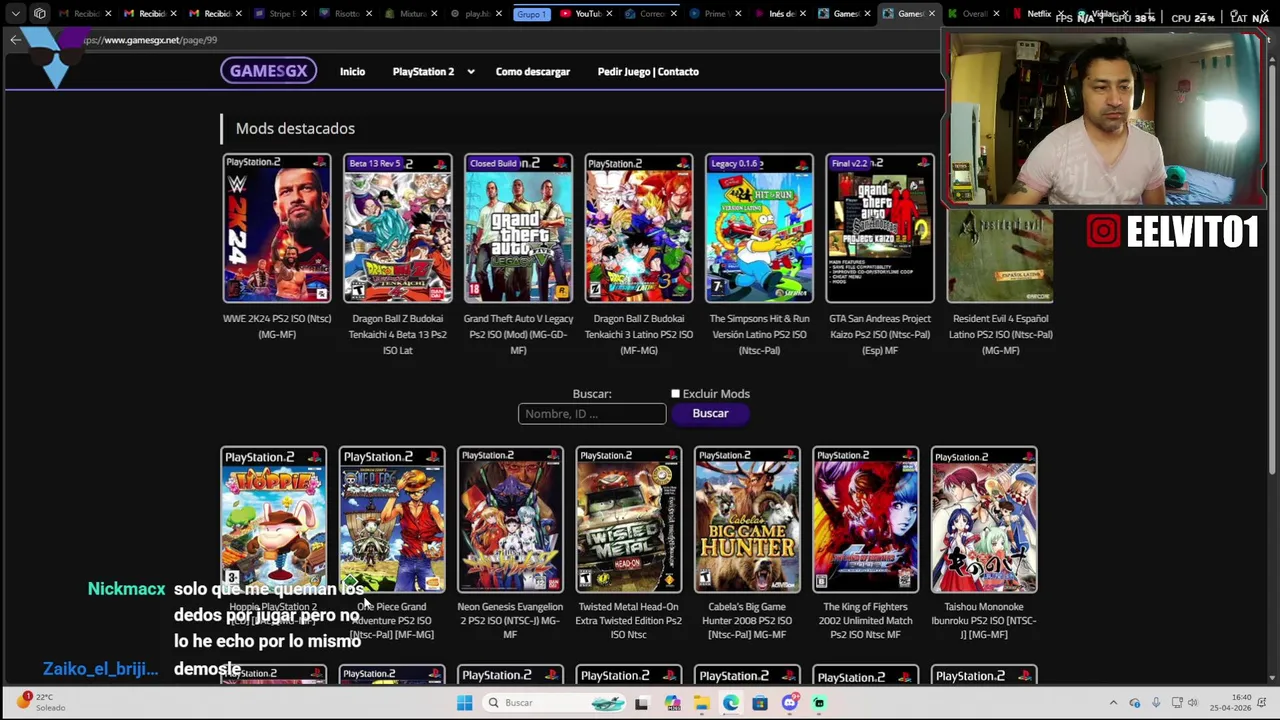The height and width of the screenshot is (720, 1280).
Task: Switch to the Correo tab
Action: (651, 14)
